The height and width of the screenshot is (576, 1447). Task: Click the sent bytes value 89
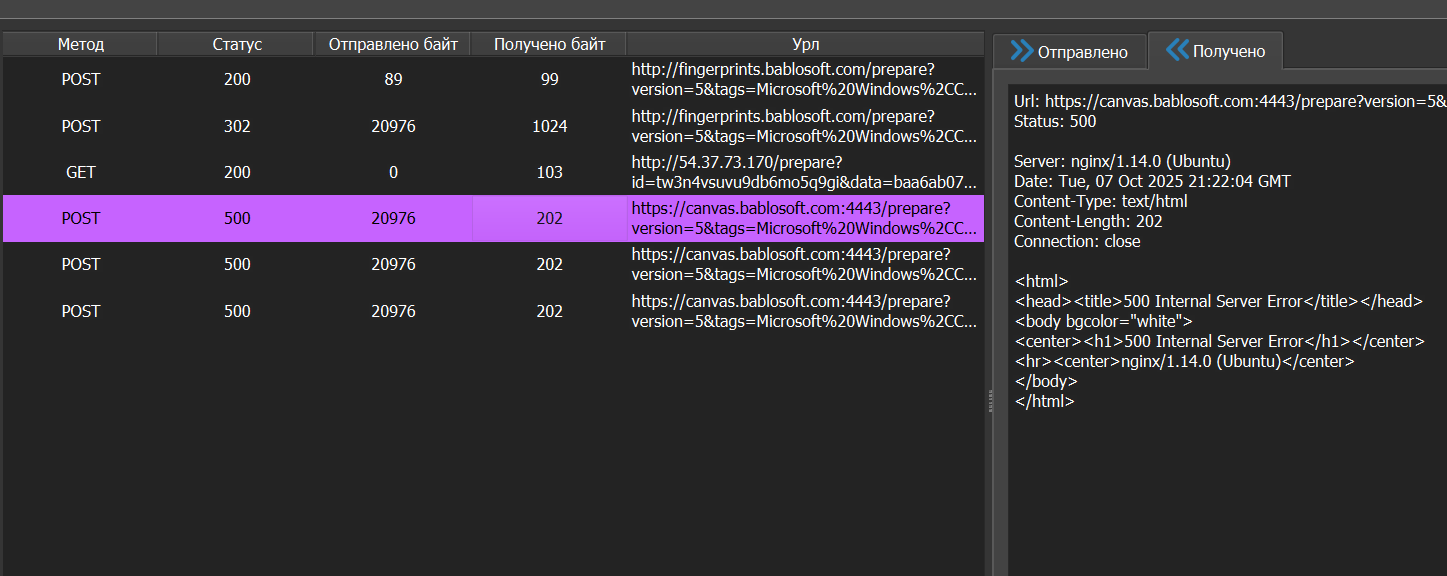coord(393,79)
